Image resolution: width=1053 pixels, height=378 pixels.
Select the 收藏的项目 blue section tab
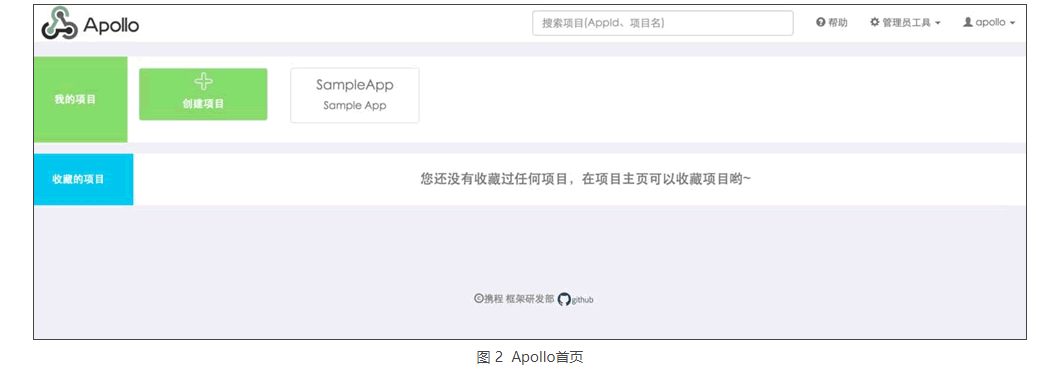[x=83, y=179]
